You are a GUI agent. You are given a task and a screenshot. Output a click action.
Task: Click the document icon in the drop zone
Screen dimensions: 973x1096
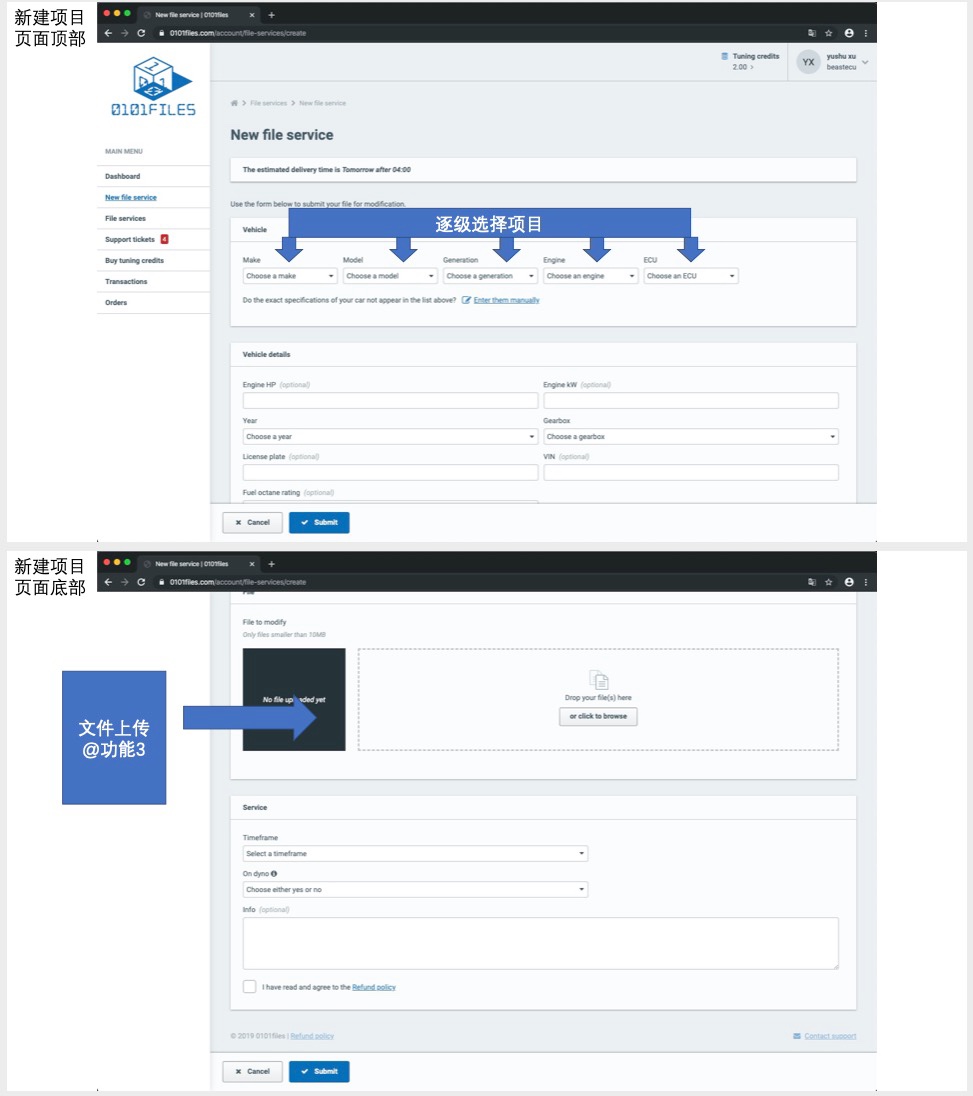click(598, 681)
